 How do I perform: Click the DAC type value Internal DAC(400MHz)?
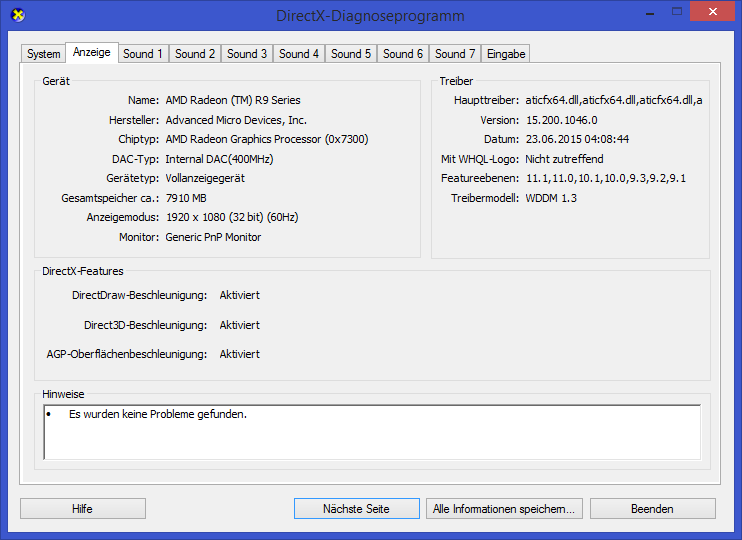click(x=220, y=159)
